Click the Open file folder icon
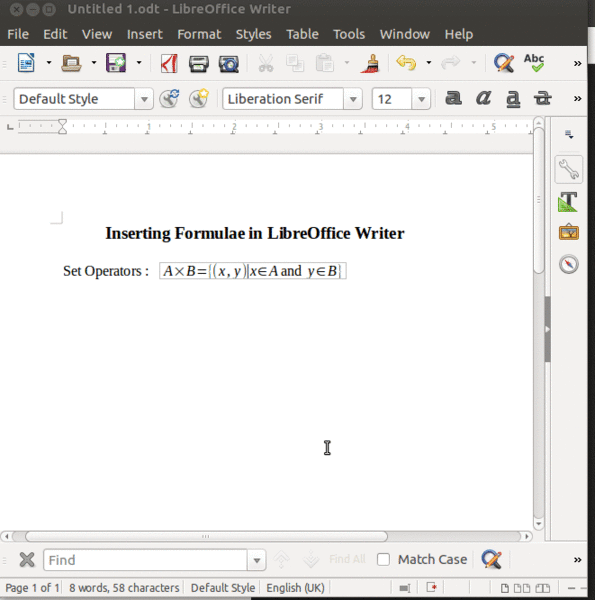This screenshot has height=600, width=595. click(71, 63)
